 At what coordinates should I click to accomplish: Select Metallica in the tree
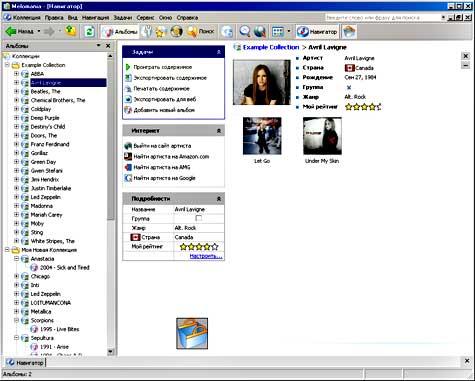(41, 312)
